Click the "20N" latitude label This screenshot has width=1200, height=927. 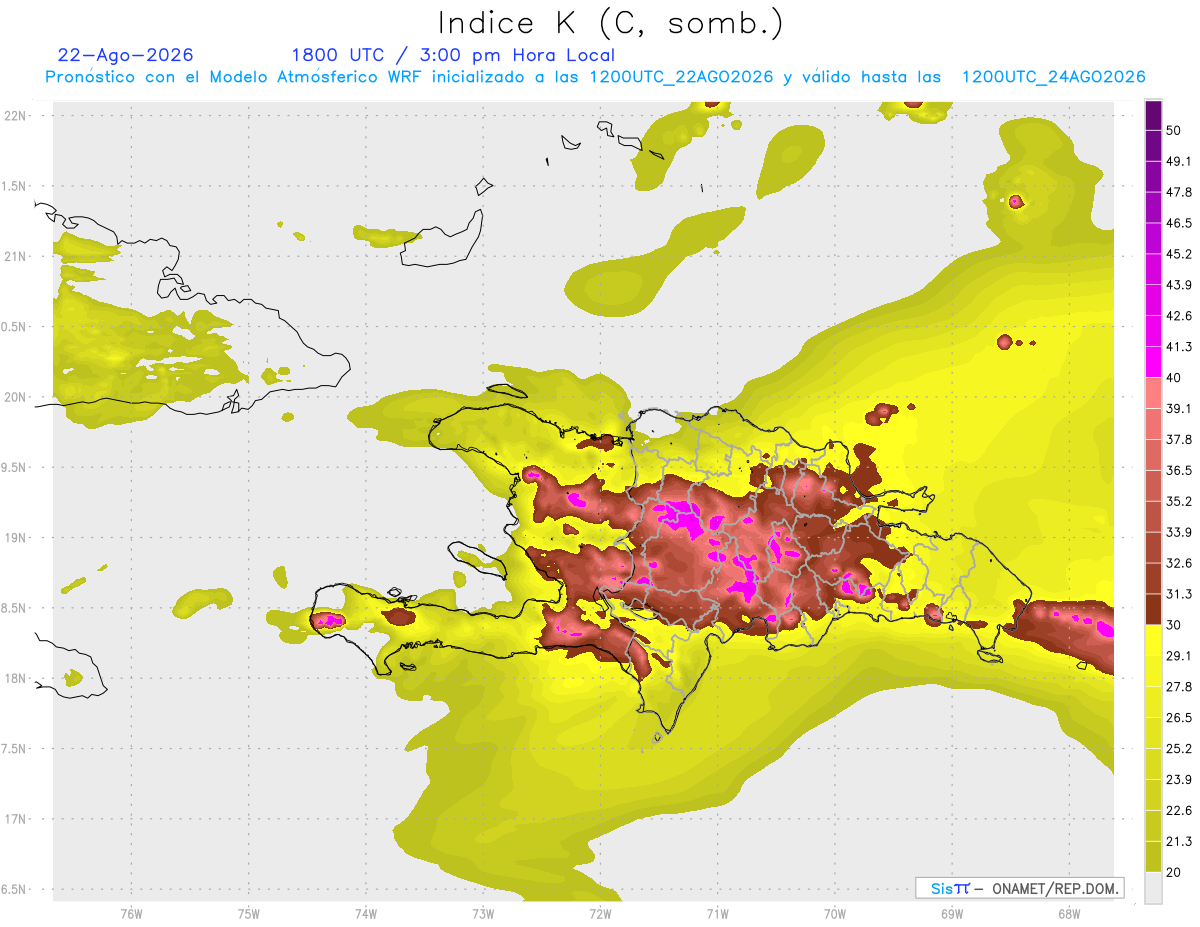tap(15, 397)
